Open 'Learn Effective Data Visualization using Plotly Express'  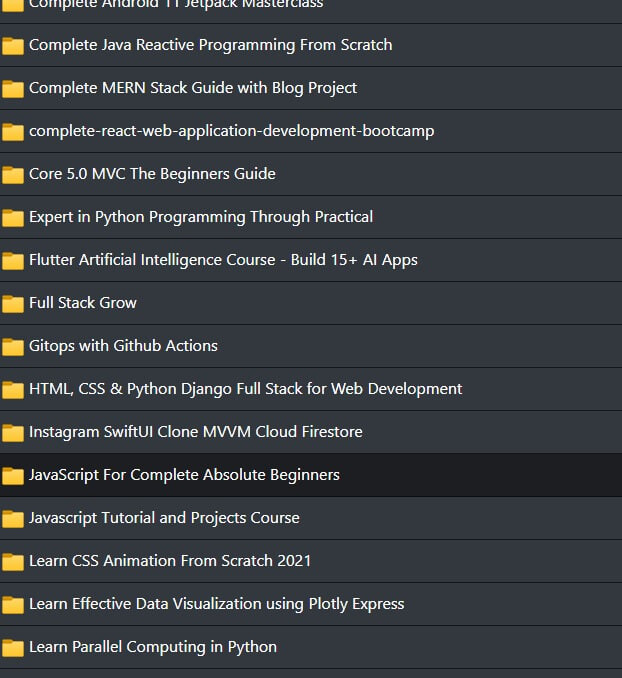click(217, 604)
